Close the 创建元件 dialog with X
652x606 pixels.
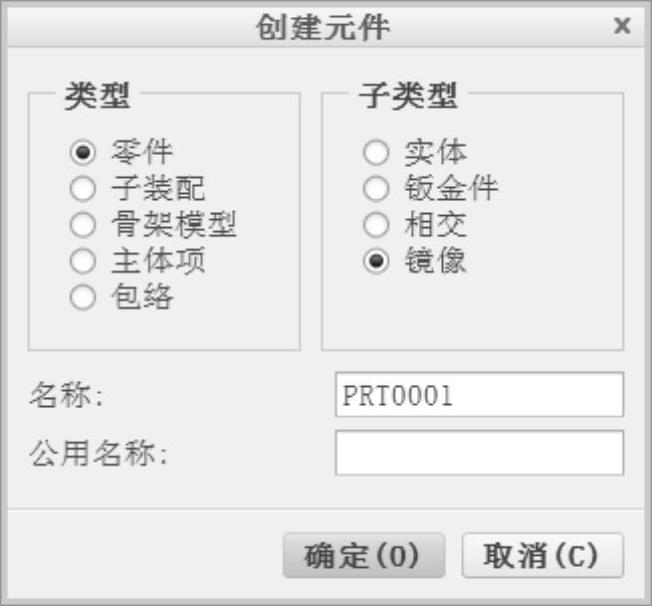tap(622, 26)
